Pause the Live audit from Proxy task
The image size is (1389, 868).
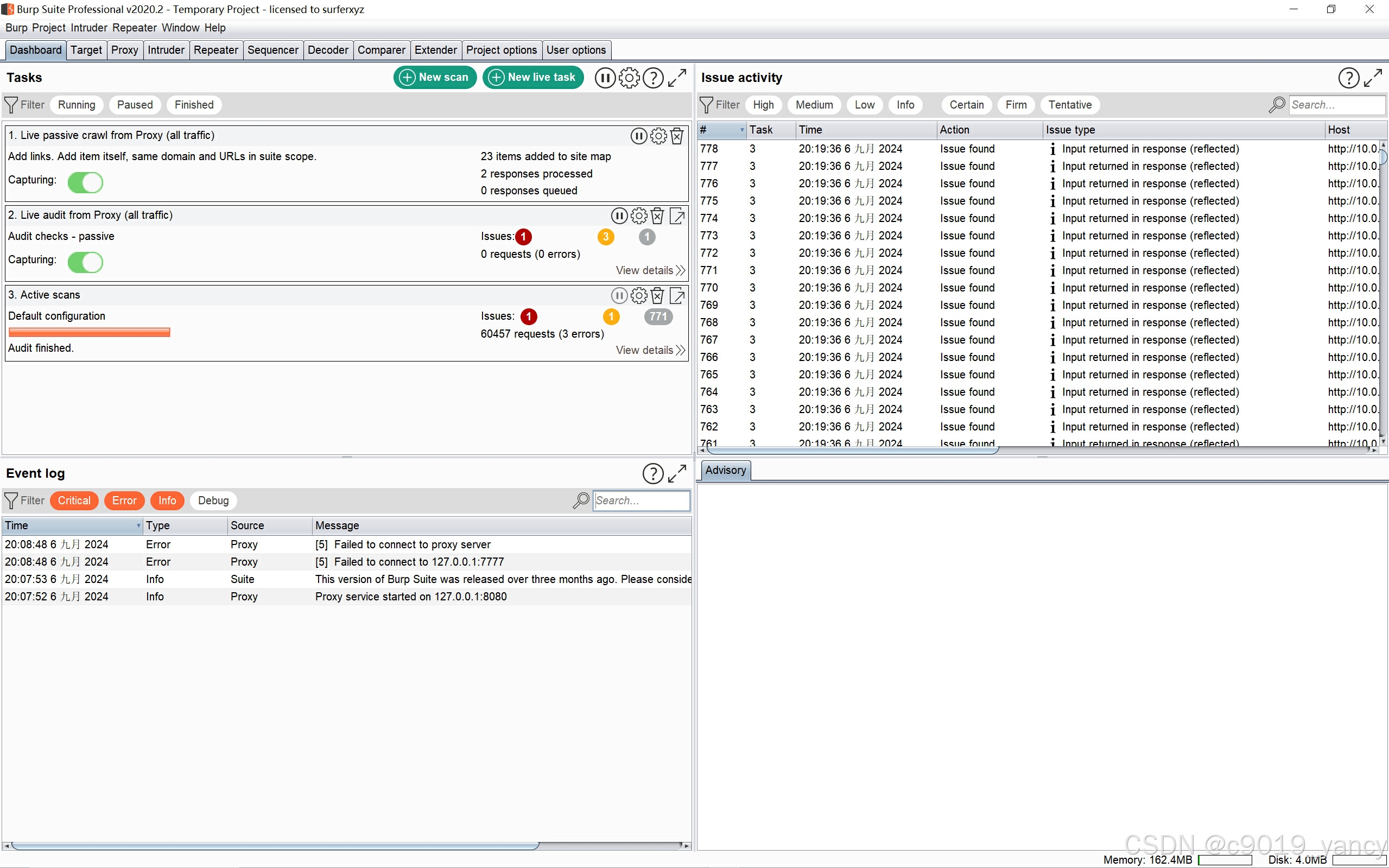click(x=619, y=216)
